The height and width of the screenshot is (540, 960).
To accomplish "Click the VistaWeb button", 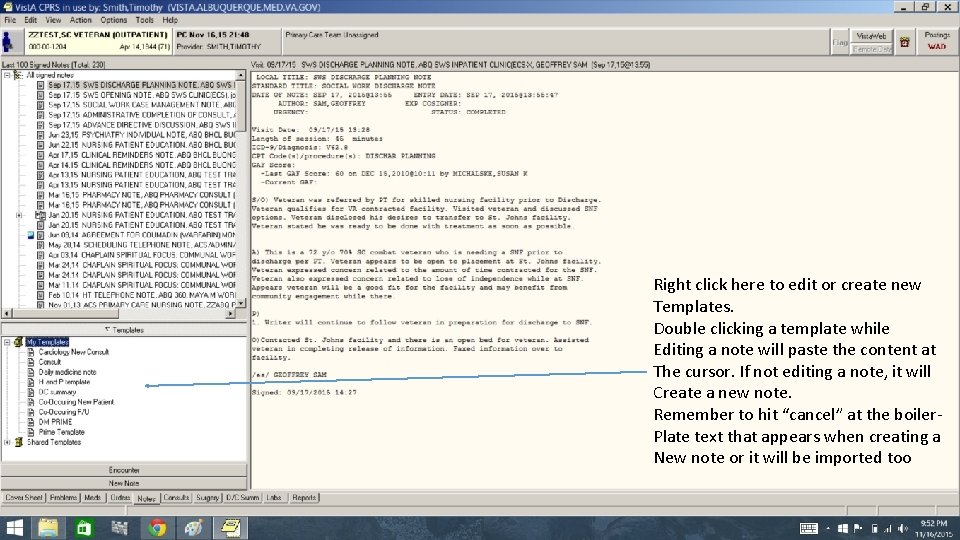I will (871, 36).
